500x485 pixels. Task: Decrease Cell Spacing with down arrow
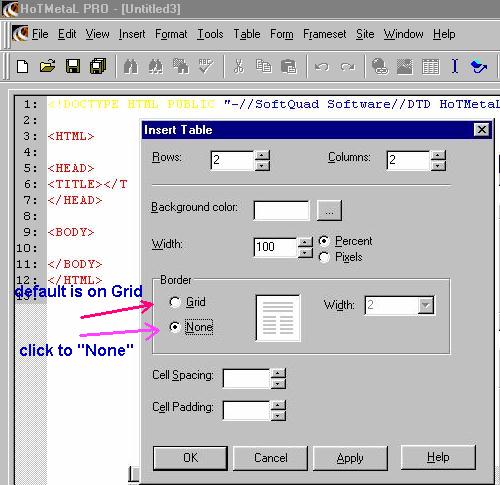[x=278, y=384]
